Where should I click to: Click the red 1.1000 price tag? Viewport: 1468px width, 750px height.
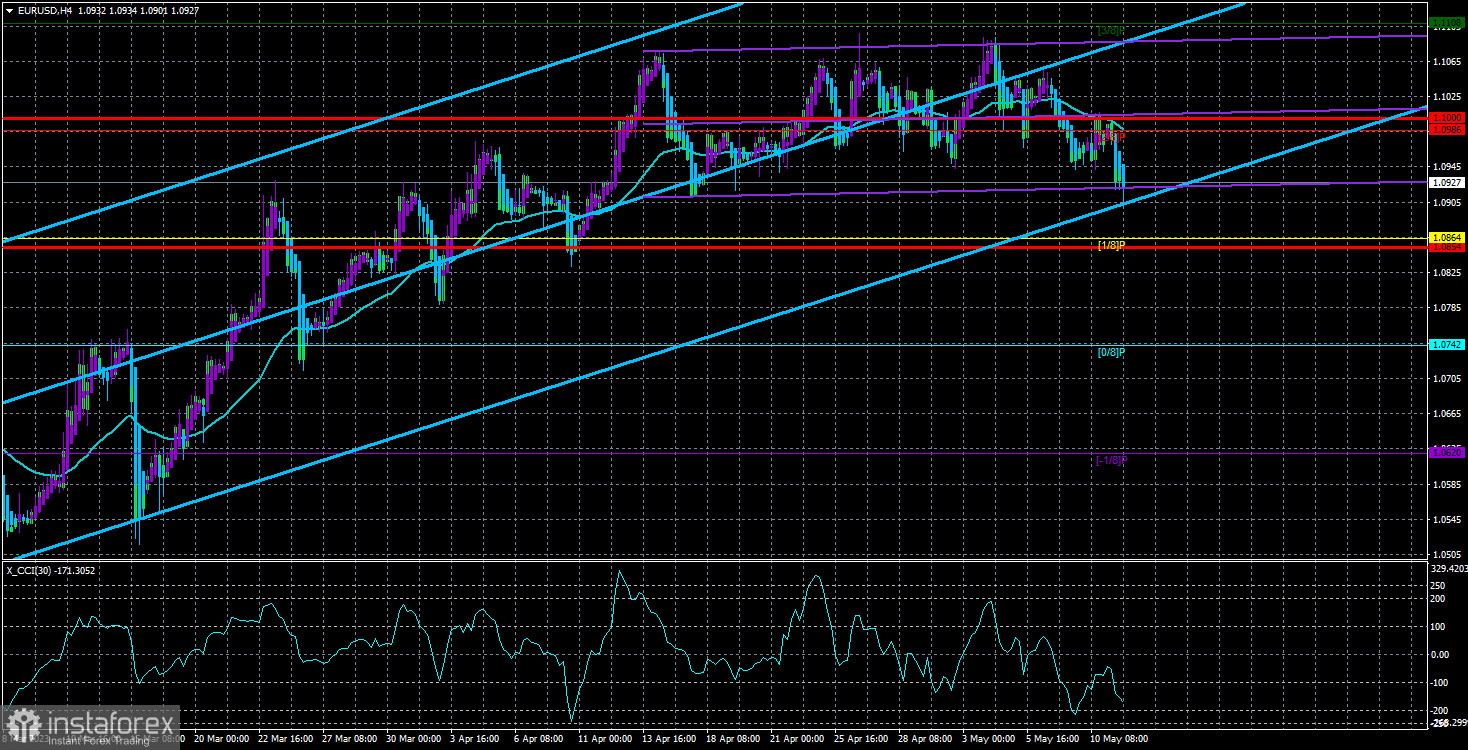(1447, 118)
